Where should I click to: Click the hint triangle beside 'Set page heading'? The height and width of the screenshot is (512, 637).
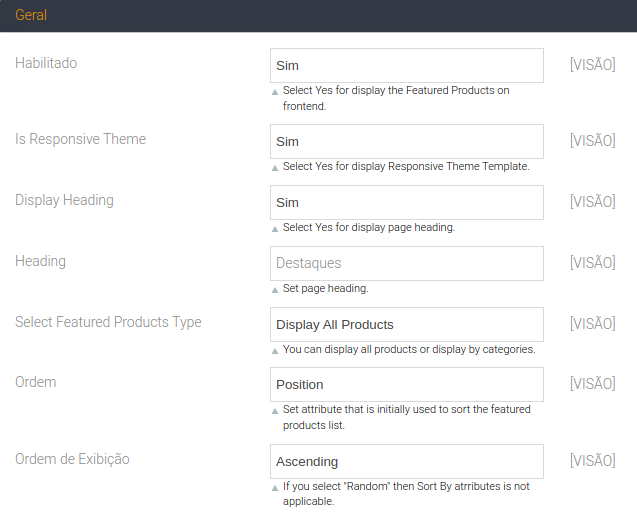coord(275,289)
